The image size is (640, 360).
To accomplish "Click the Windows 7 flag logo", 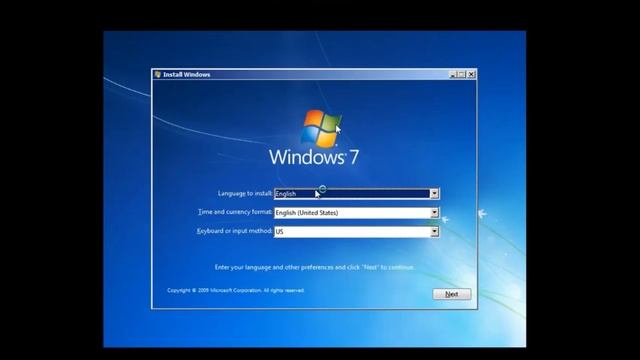I will pyautogui.click(x=321, y=128).
